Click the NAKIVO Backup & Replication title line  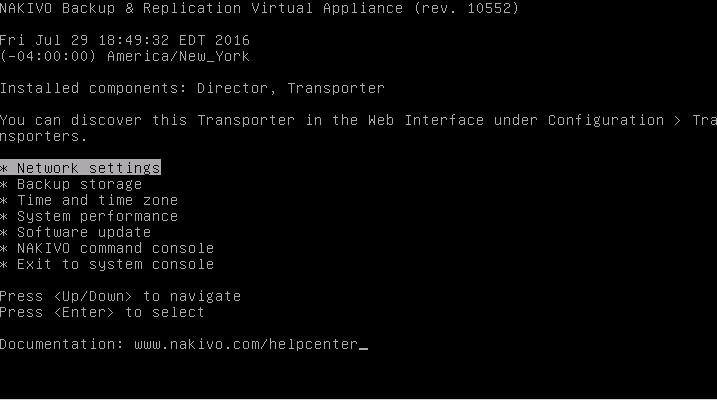259,8
